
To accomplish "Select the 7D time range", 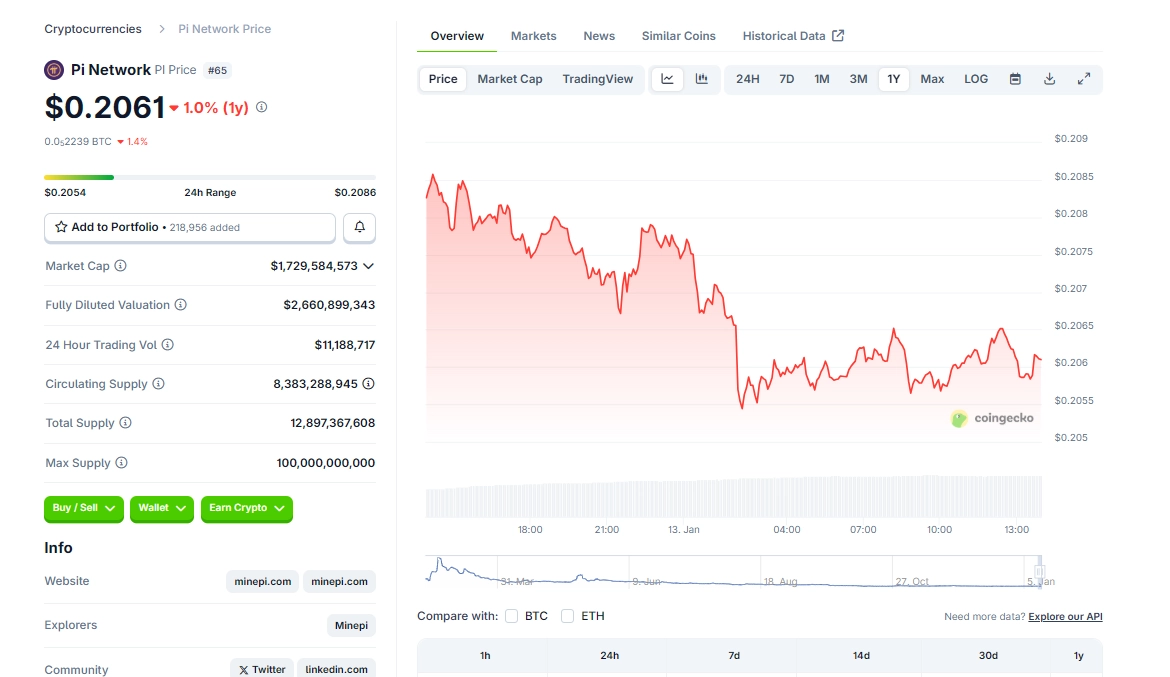I will point(786,79).
